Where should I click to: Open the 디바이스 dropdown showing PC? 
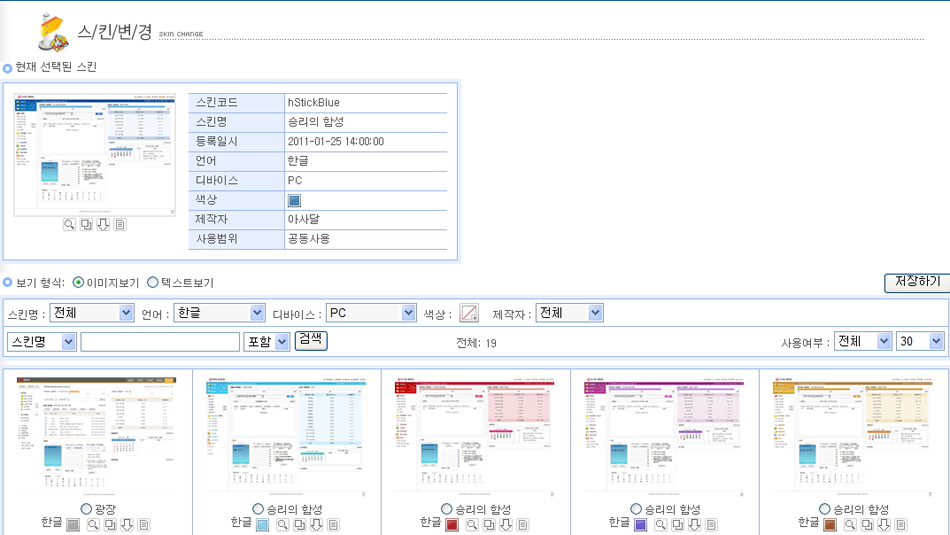371,313
